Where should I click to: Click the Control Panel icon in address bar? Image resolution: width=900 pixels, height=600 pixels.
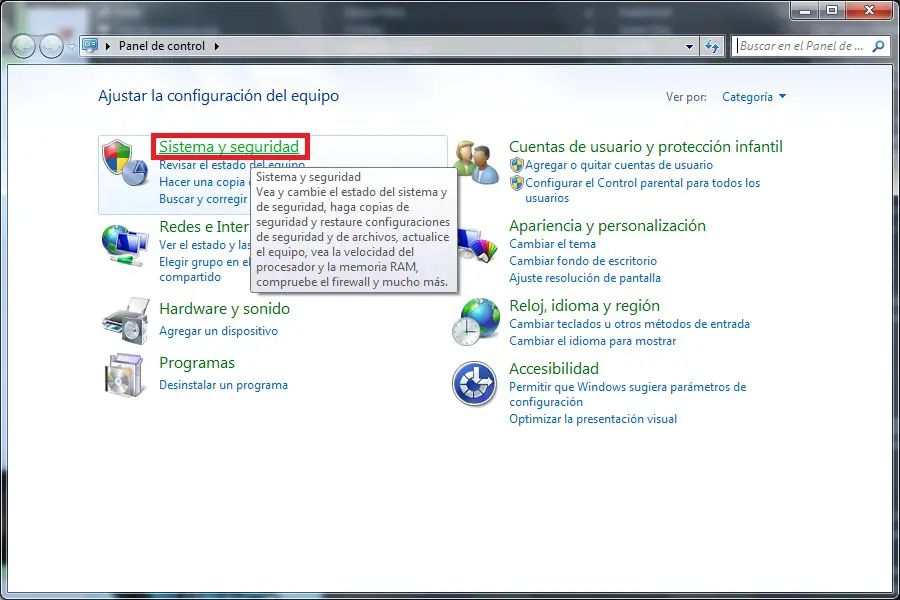coord(90,45)
